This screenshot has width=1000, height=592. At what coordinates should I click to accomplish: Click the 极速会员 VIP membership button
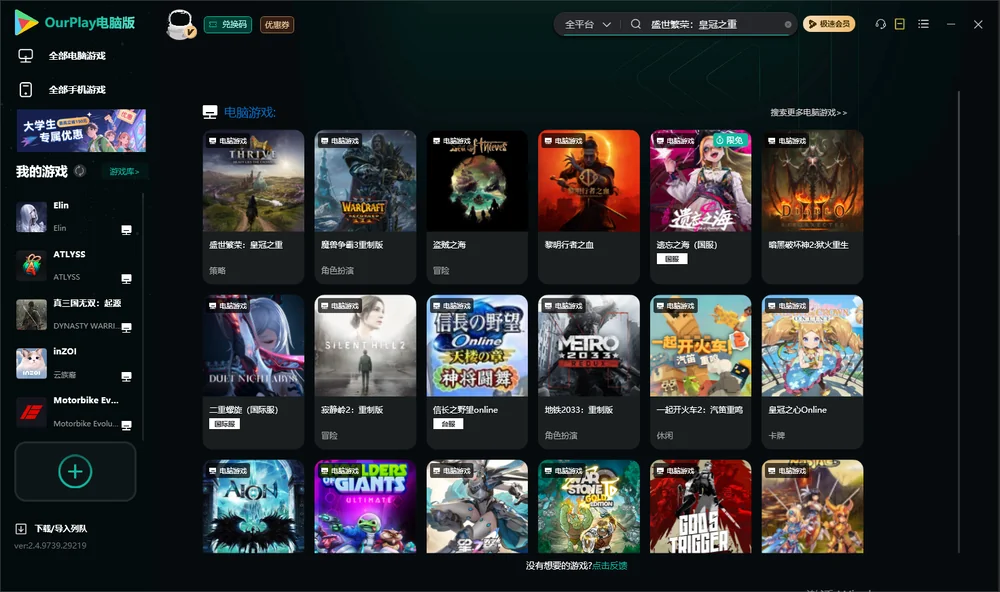coord(829,24)
